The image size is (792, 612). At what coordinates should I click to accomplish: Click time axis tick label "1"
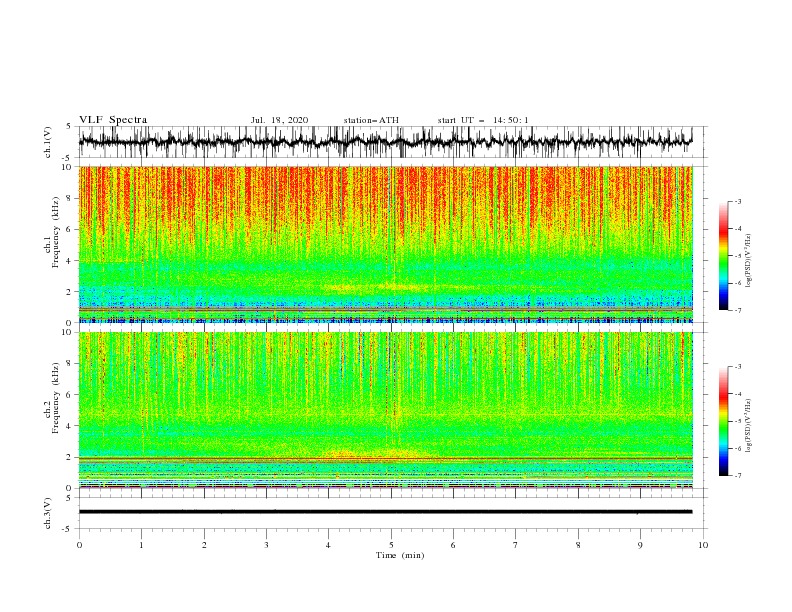(141, 545)
